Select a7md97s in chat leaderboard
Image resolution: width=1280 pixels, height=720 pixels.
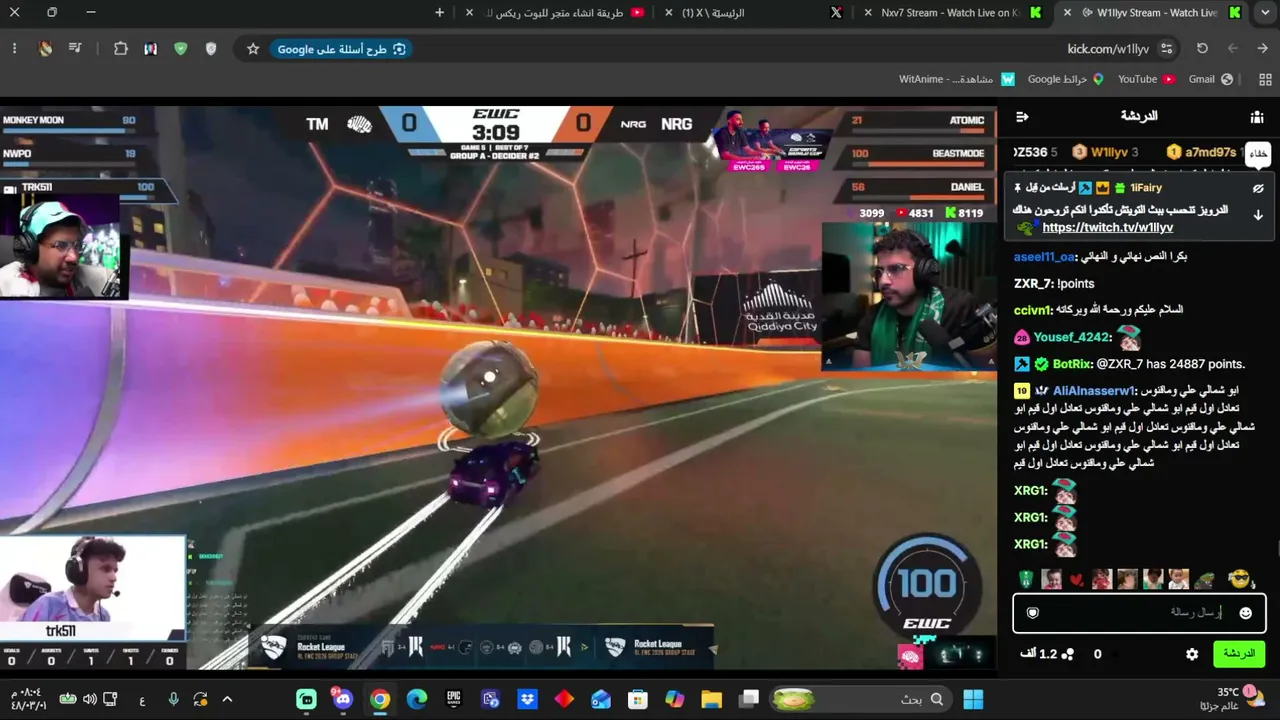(1210, 152)
